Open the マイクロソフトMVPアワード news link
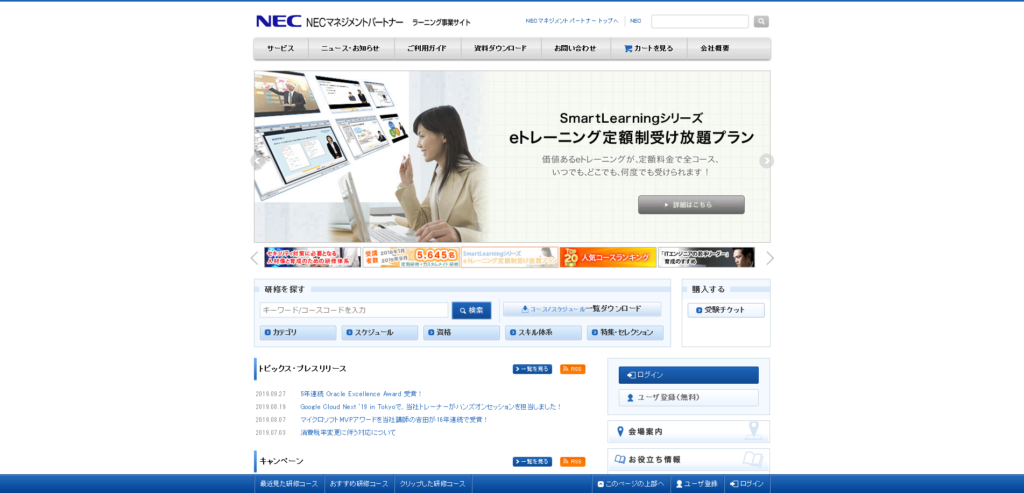1024x493 pixels. (x=394, y=420)
